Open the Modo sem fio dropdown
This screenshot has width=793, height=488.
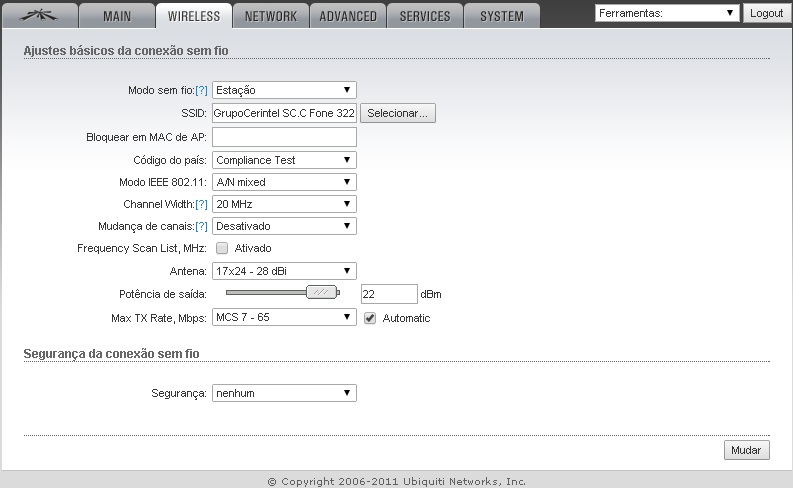284,90
